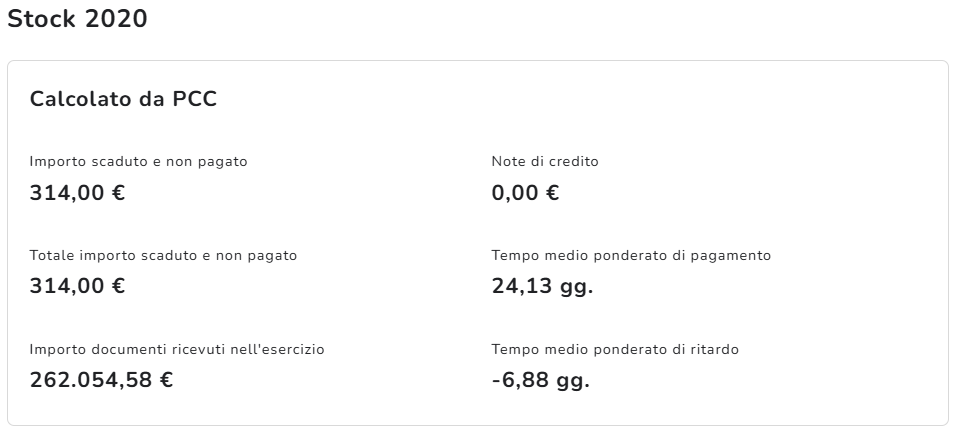Click the euro sign after 262.054,58
The height and width of the screenshot is (437, 958).
pyautogui.click(x=165, y=381)
